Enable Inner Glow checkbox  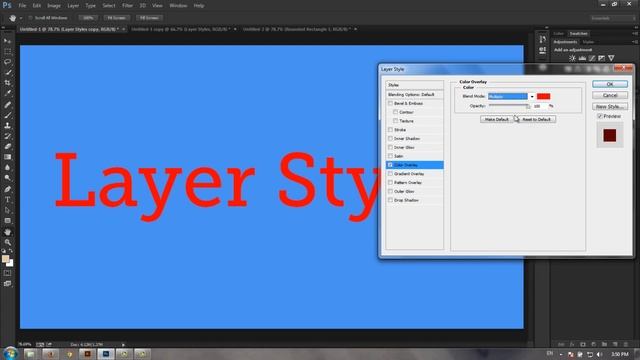click(390, 147)
